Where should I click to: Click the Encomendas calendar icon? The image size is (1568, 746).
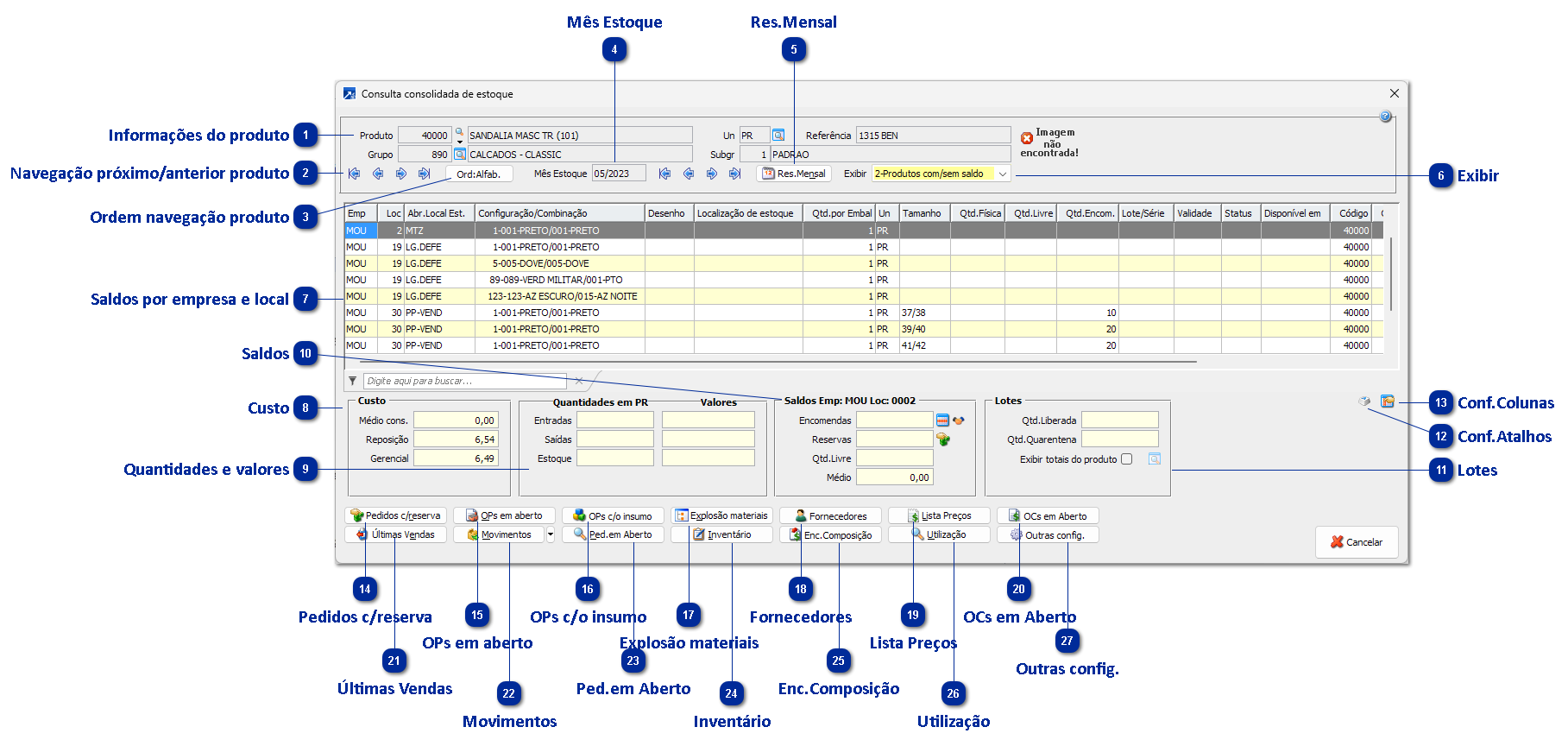point(942,420)
